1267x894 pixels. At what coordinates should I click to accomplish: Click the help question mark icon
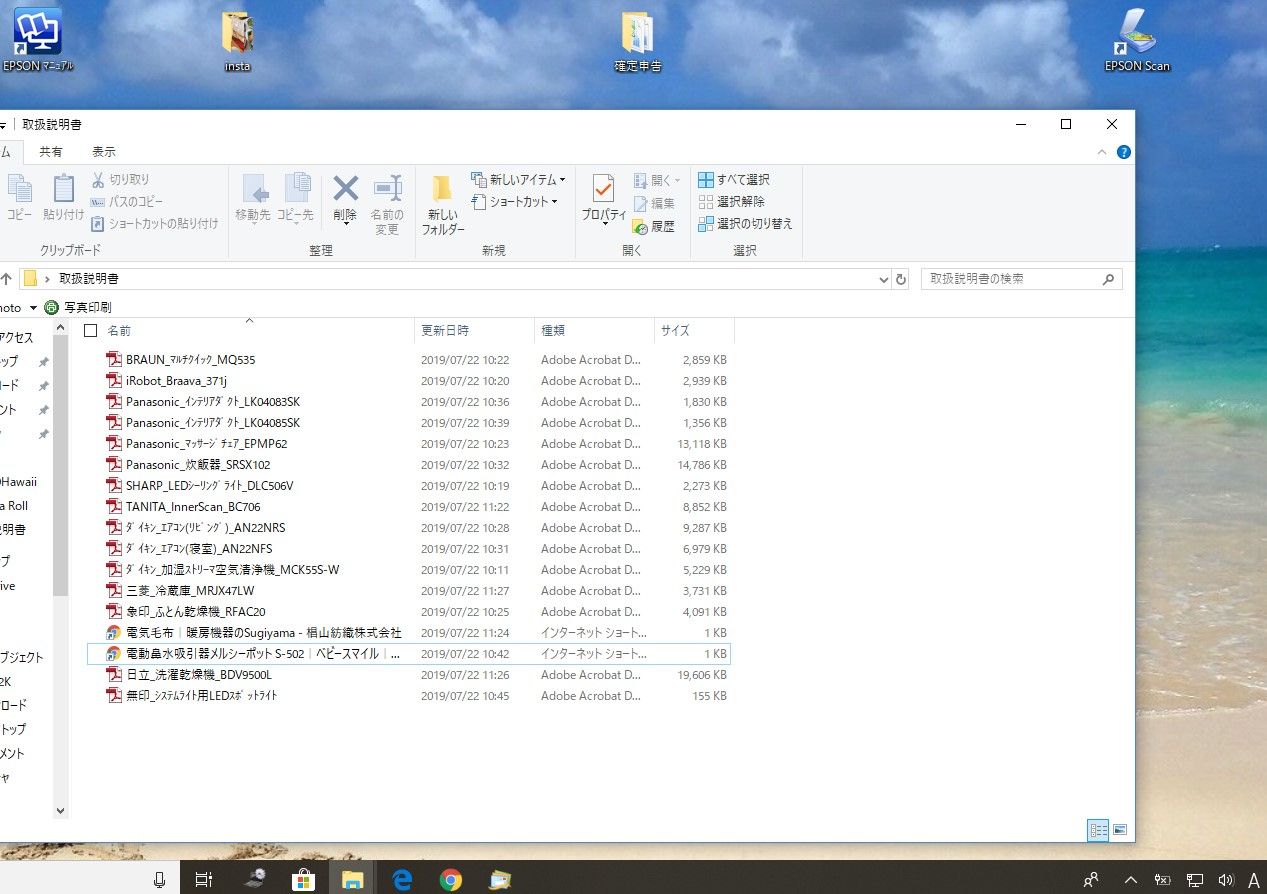tap(1123, 152)
